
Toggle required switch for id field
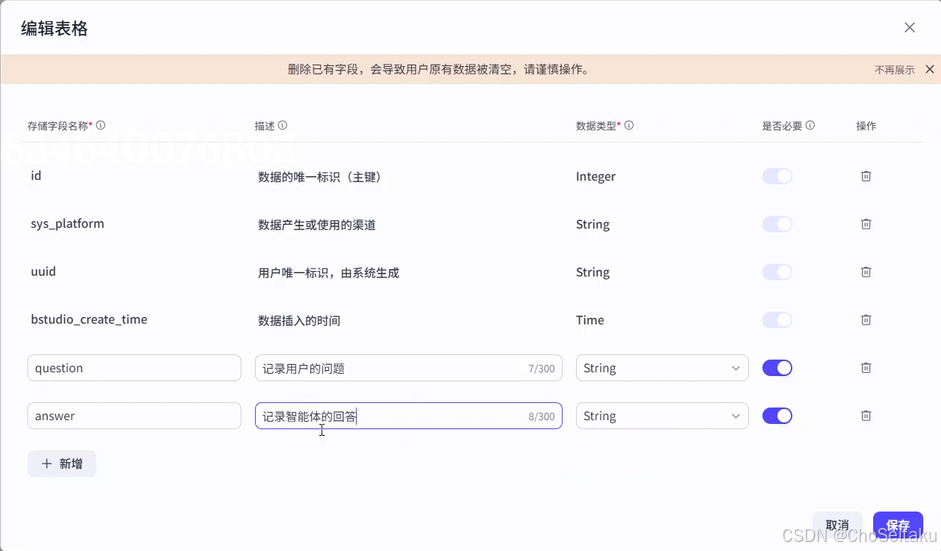777,176
